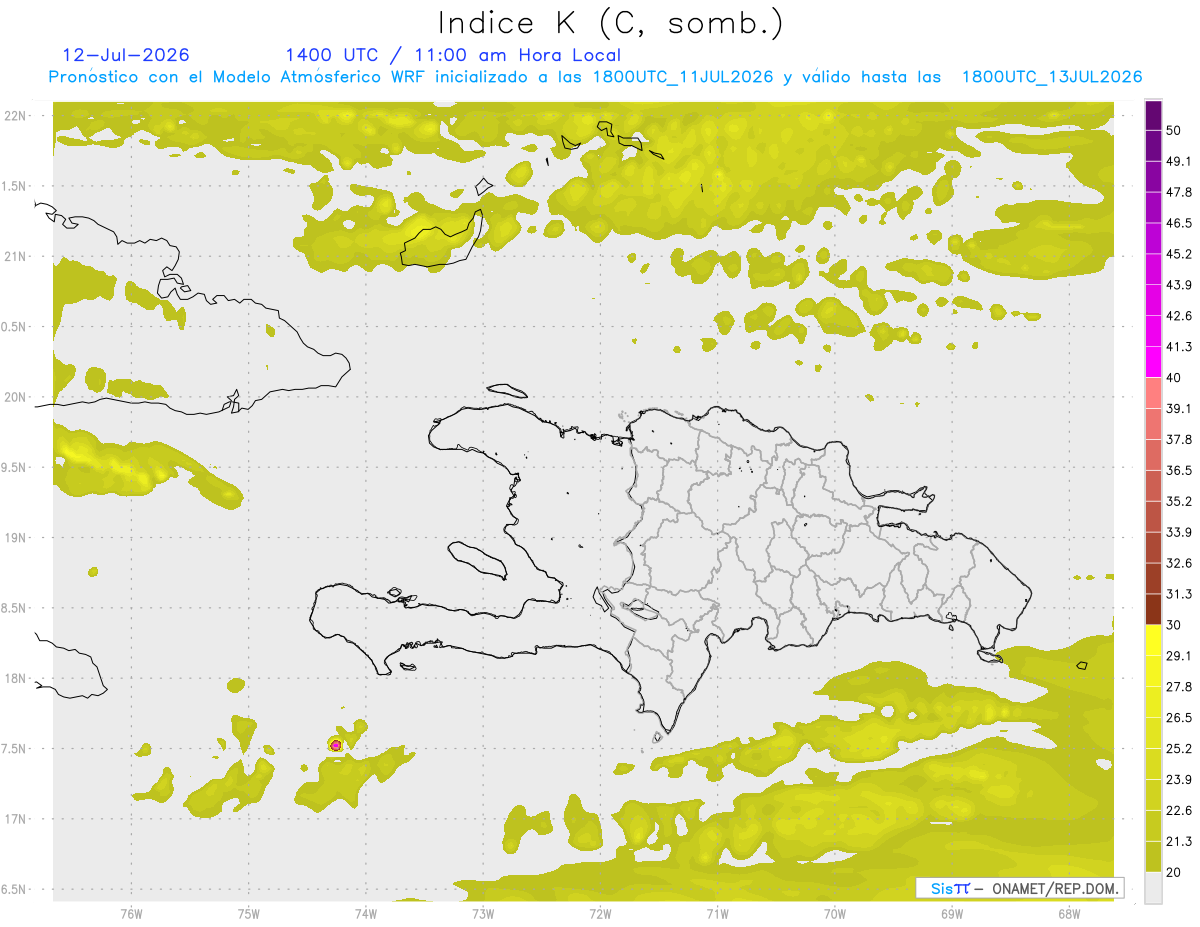The height and width of the screenshot is (927, 1200).
Task: Click scale label "32.6"
Action: point(1179,563)
